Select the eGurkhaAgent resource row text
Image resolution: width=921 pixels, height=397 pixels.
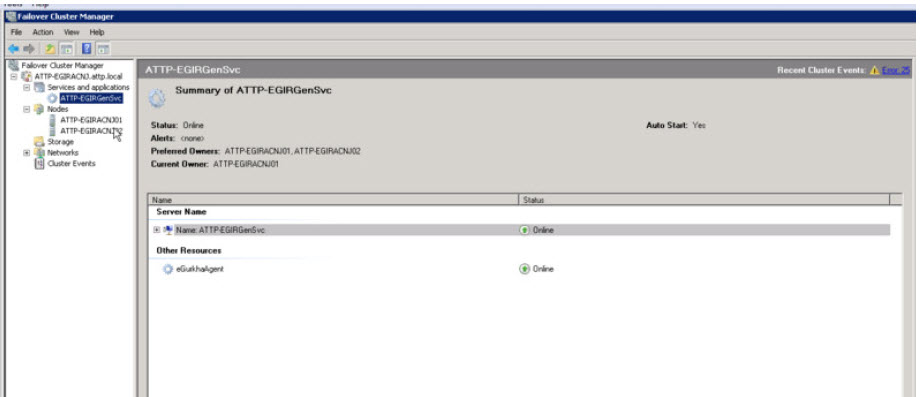(x=200, y=269)
